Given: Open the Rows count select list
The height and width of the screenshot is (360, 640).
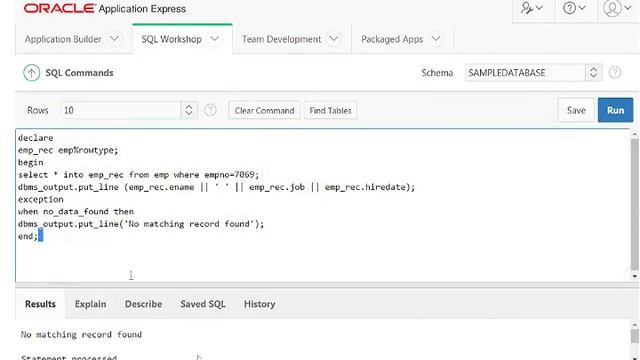Looking at the screenshot, I should pyautogui.click(x=129, y=110).
